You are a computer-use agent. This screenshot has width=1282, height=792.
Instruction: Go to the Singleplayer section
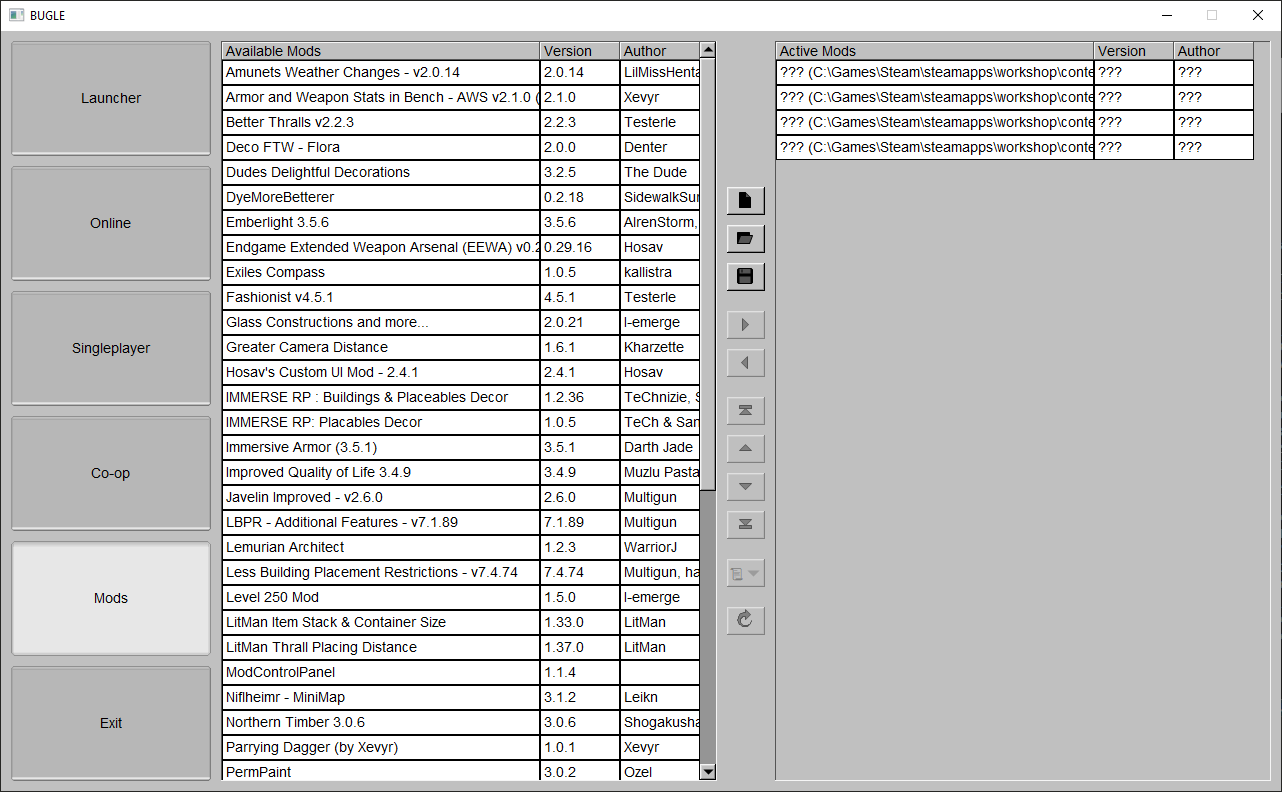[111, 348]
